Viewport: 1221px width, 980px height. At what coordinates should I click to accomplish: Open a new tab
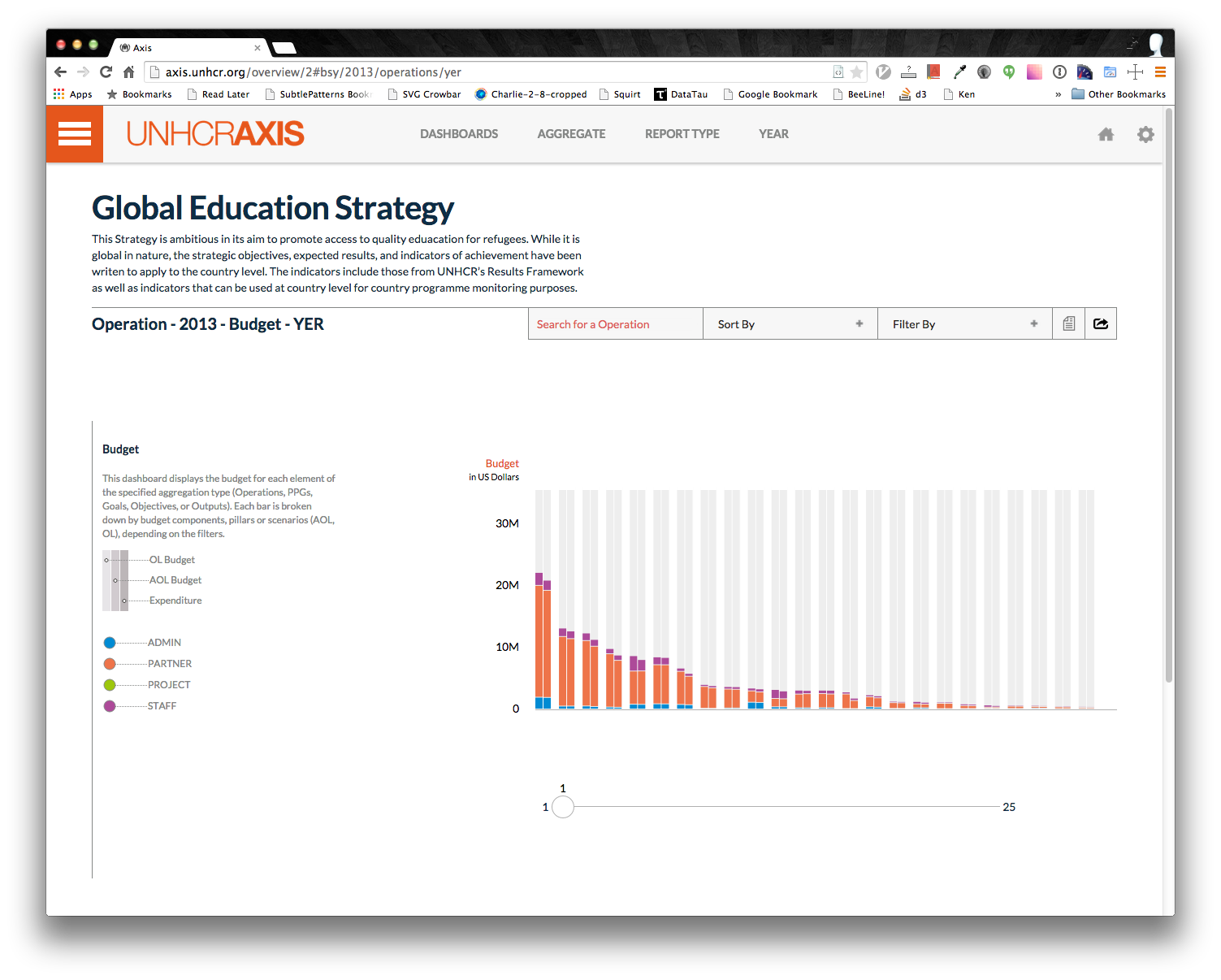pos(284,48)
